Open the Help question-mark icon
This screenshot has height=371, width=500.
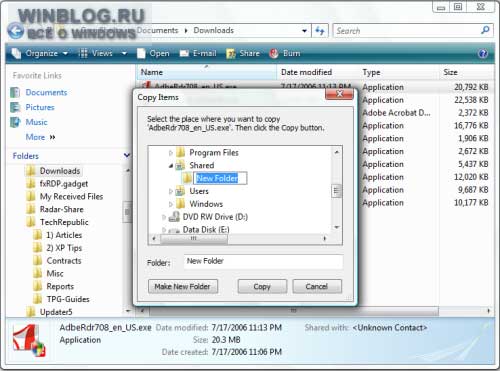[483, 53]
